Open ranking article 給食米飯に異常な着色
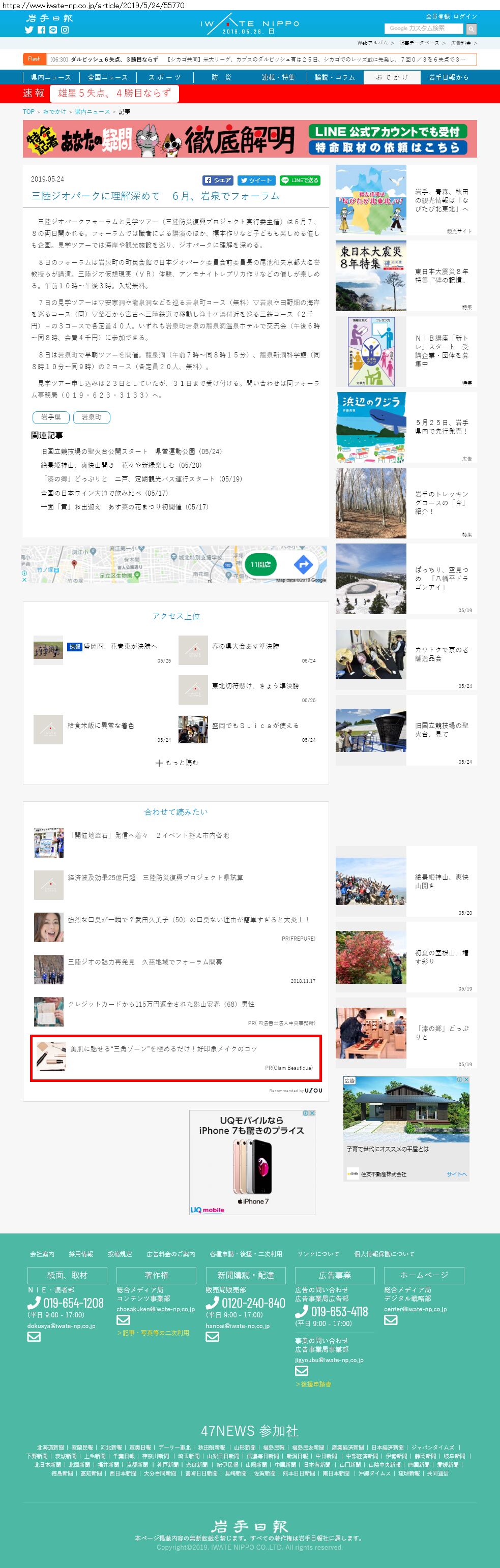 pyautogui.click(x=101, y=726)
